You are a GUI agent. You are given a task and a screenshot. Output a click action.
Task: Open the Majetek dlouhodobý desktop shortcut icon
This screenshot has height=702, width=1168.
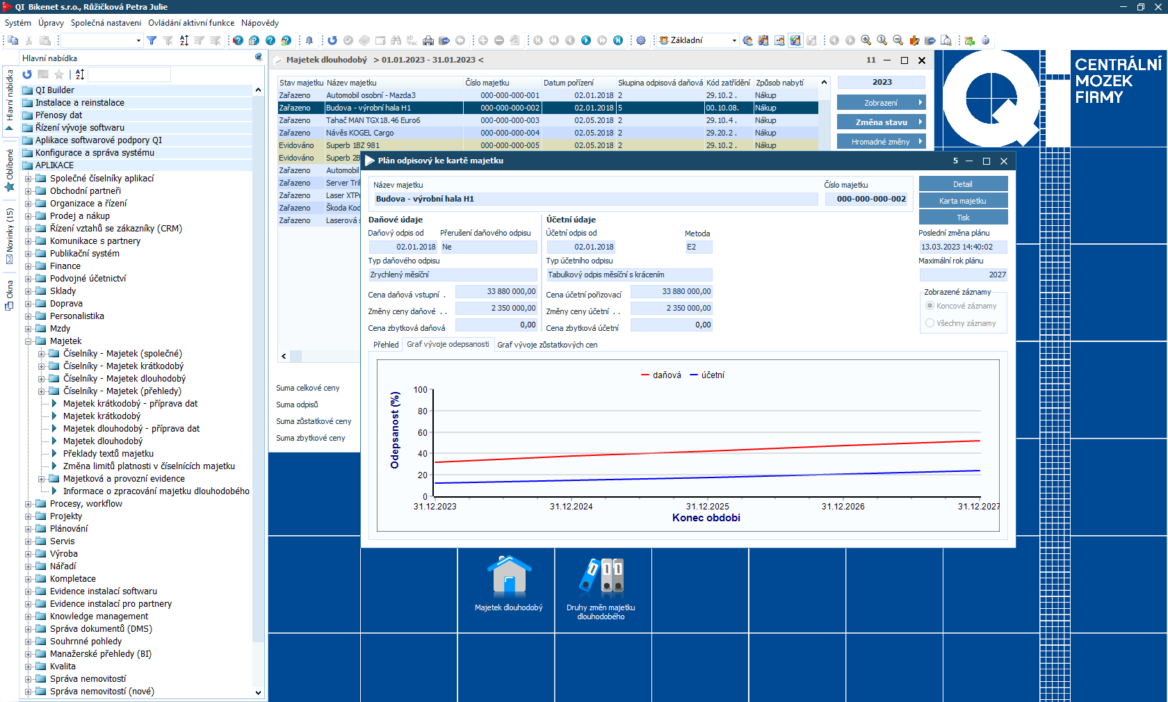pyautogui.click(x=508, y=578)
